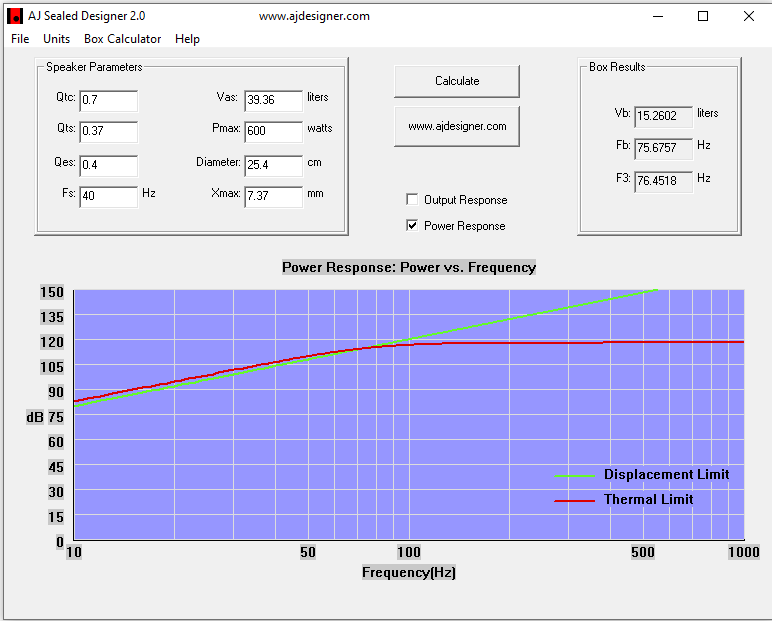This screenshot has height=621, width=772.
Task: Focus the Xmax field
Action: (x=273, y=196)
